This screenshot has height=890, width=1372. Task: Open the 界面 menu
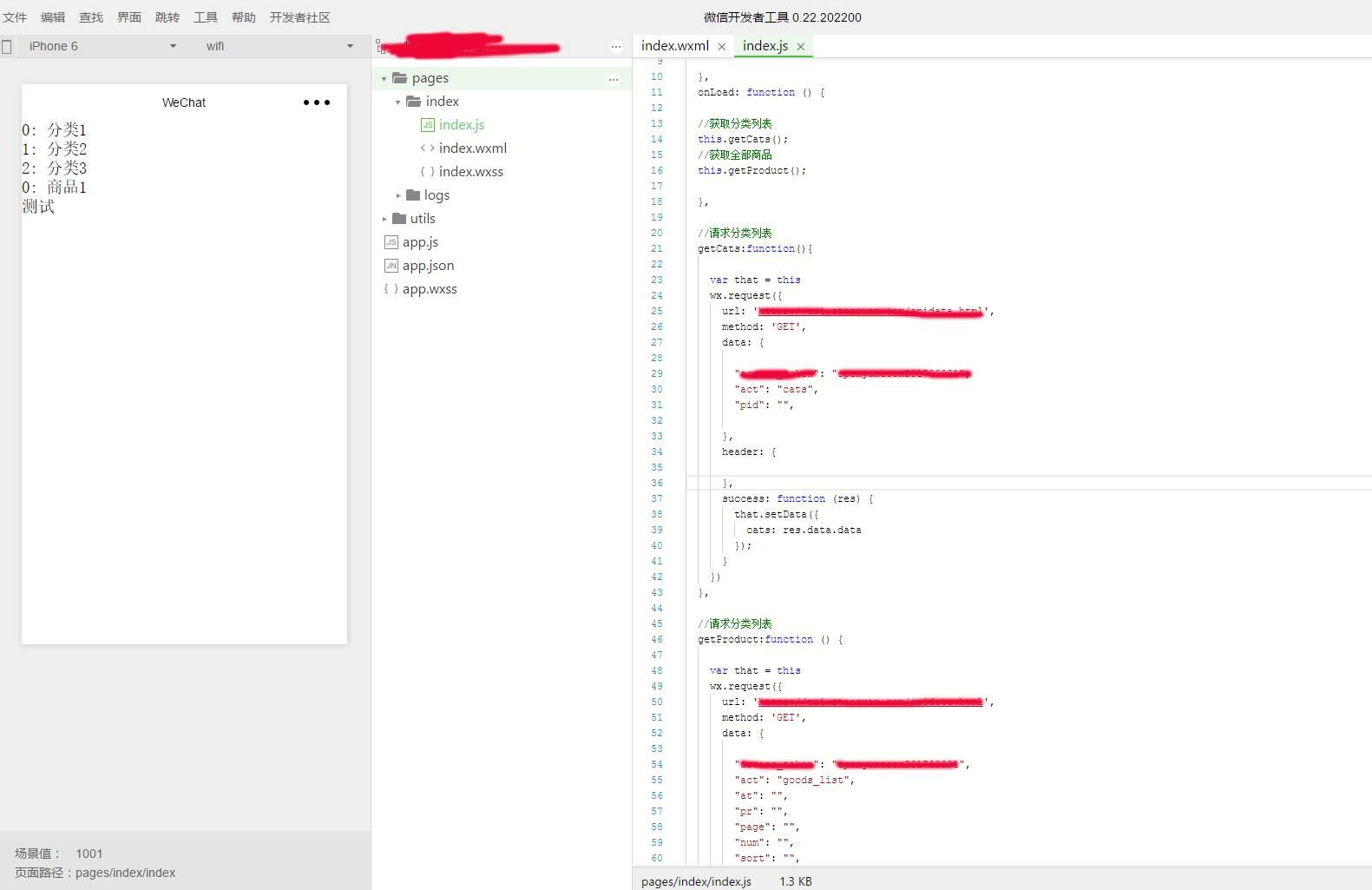tap(129, 17)
